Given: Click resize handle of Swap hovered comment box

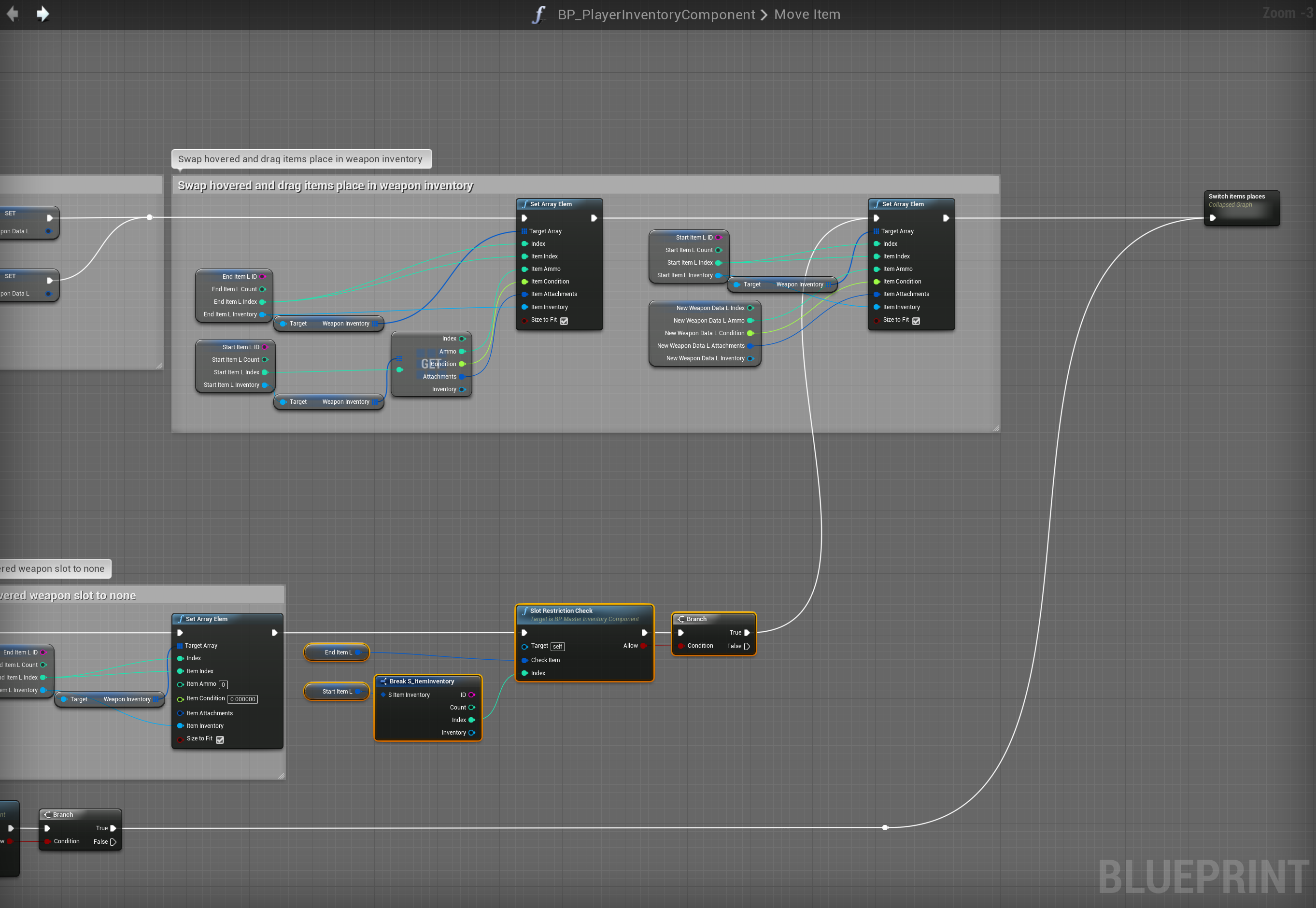Looking at the screenshot, I should point(996,428).
